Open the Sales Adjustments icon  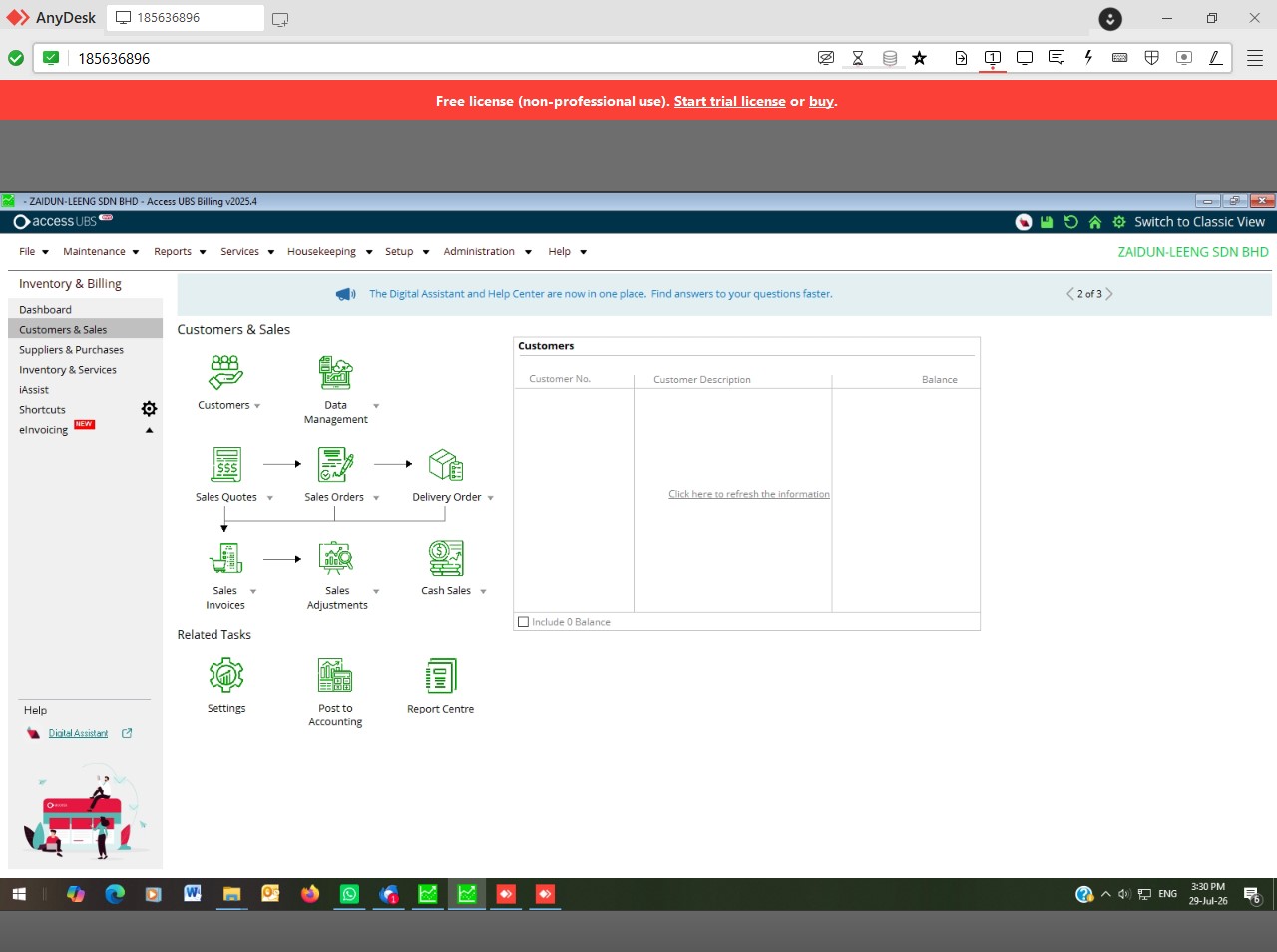click(x=335, y=558)
